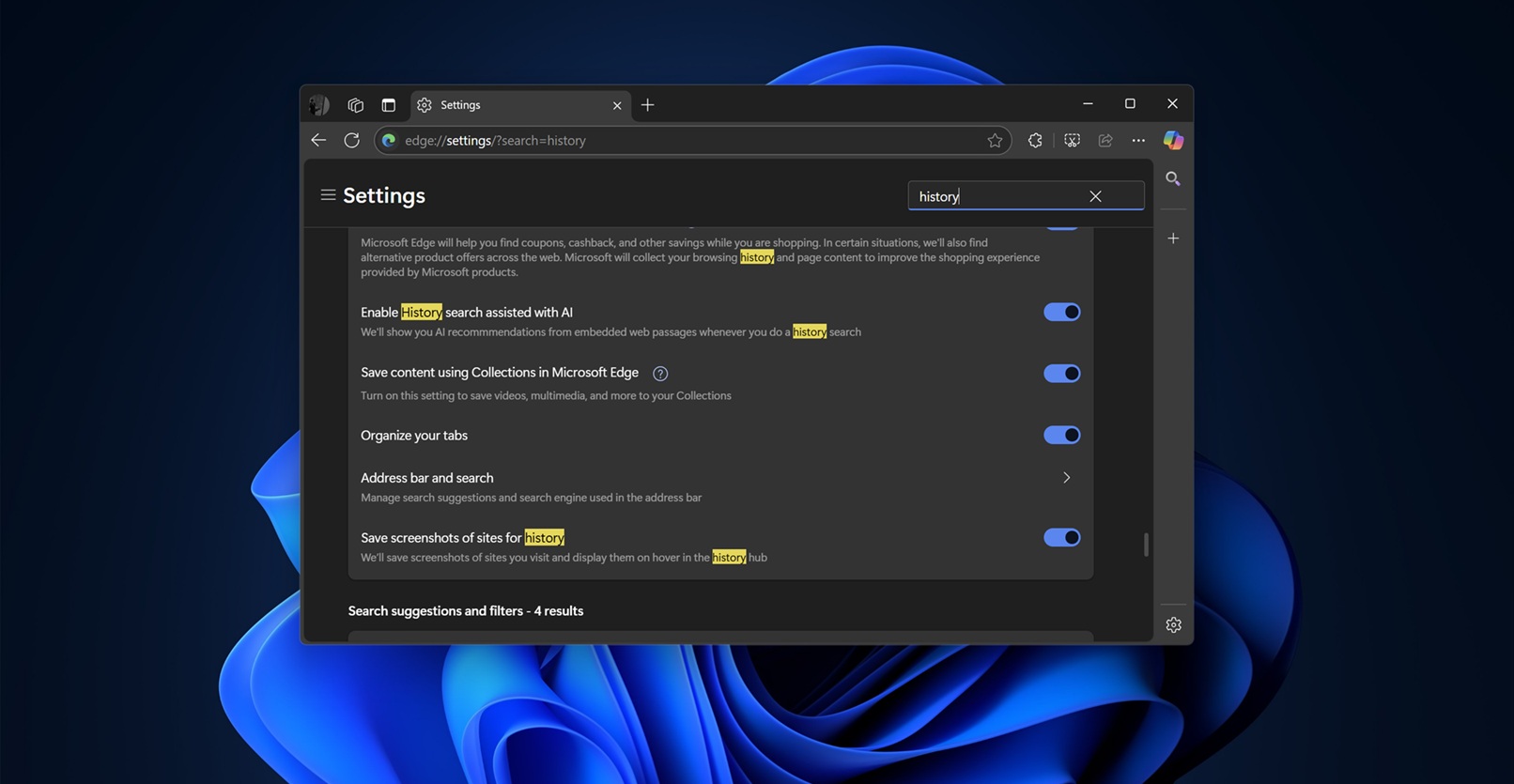The height and width of the screenshot is (784, 1514).
Task: Click 'Address bar and search' label
Action: [x=427, y=478]
